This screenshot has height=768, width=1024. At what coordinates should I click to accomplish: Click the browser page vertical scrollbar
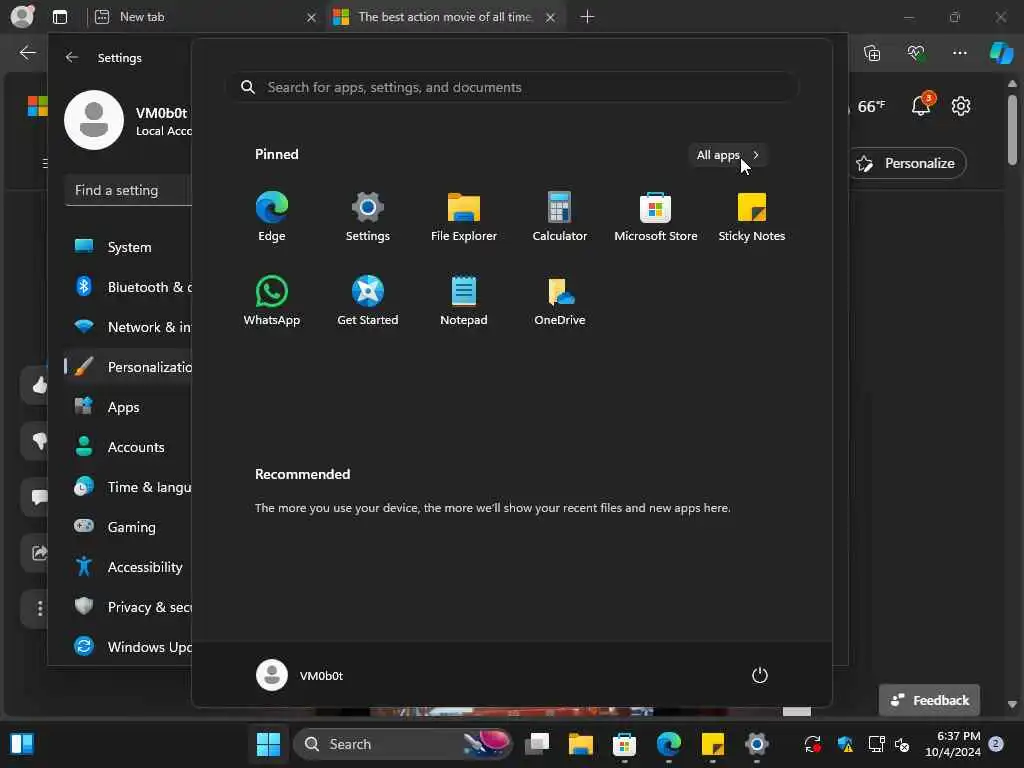1012,131
